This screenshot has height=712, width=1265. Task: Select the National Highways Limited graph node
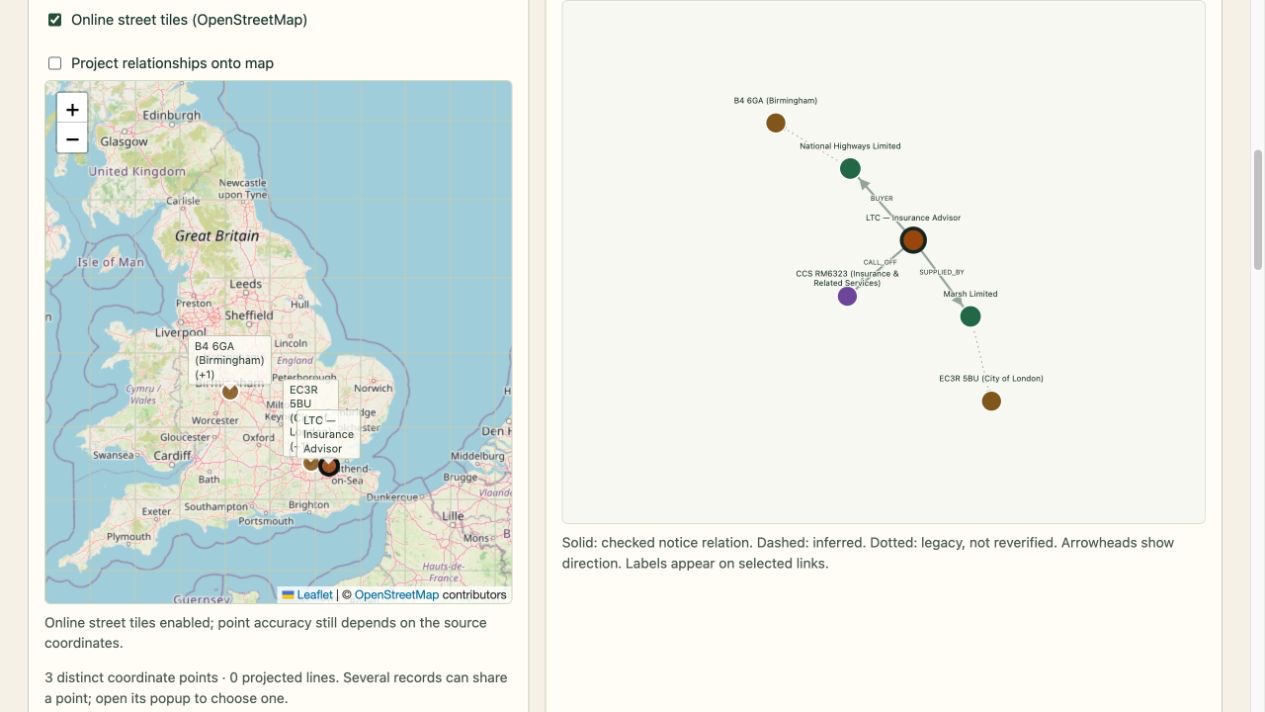click(850, 168)
